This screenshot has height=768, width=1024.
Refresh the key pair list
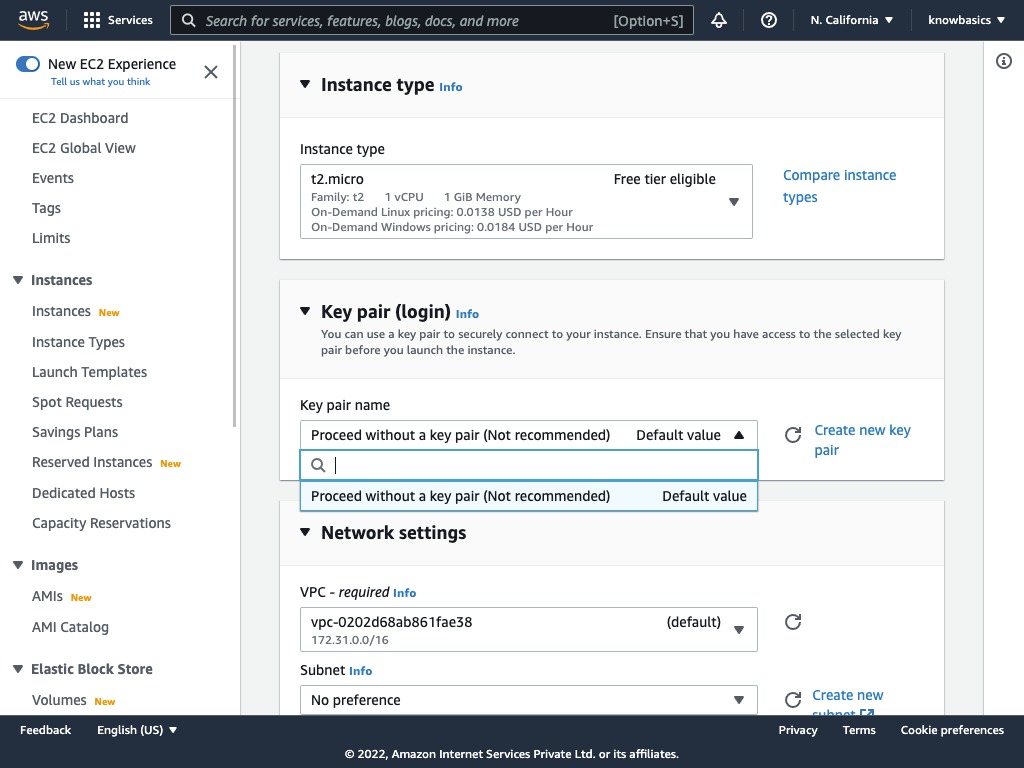793,435
